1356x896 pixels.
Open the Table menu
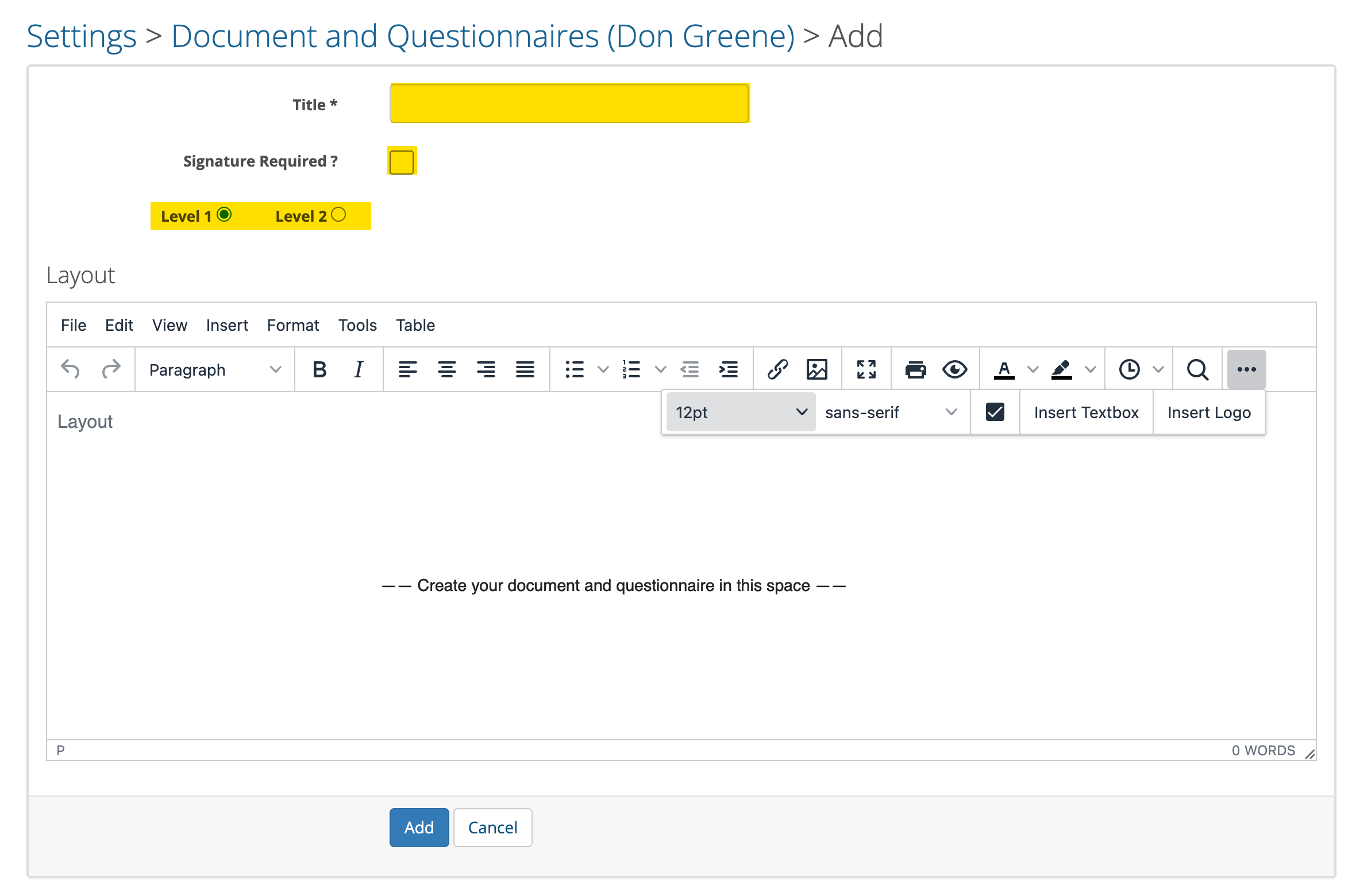point(415,325)
